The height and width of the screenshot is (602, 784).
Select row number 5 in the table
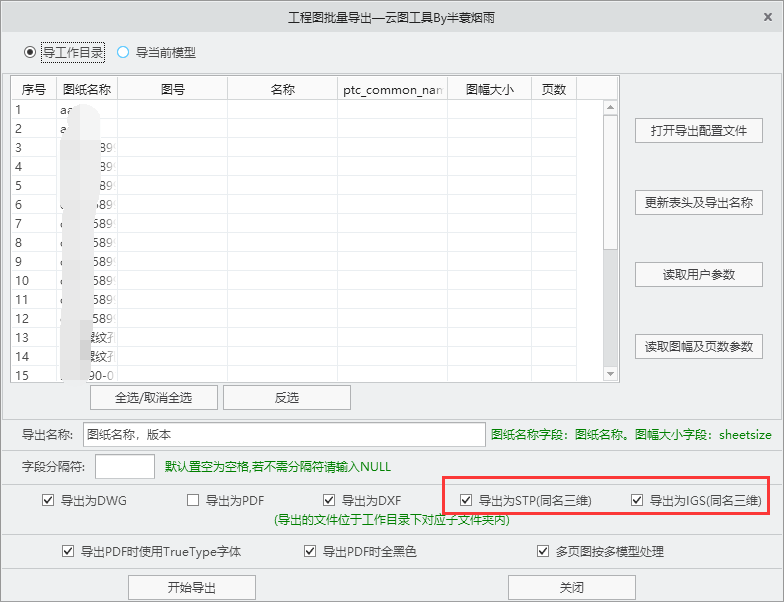pos(294,186)
